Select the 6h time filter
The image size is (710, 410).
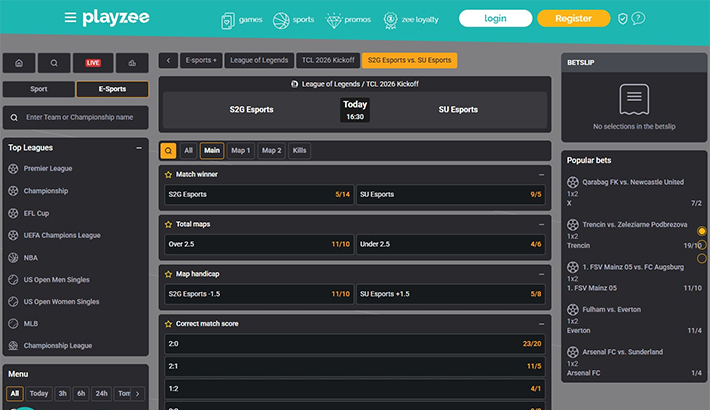click(81, 393)
